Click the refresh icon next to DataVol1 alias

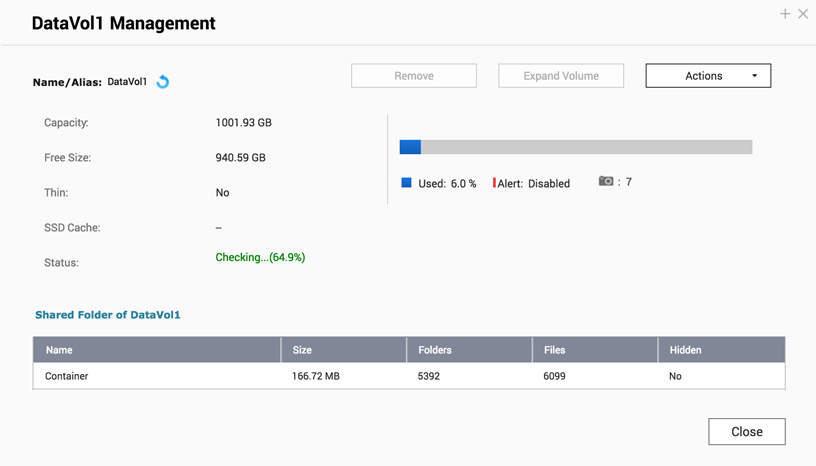coord(163,82)
